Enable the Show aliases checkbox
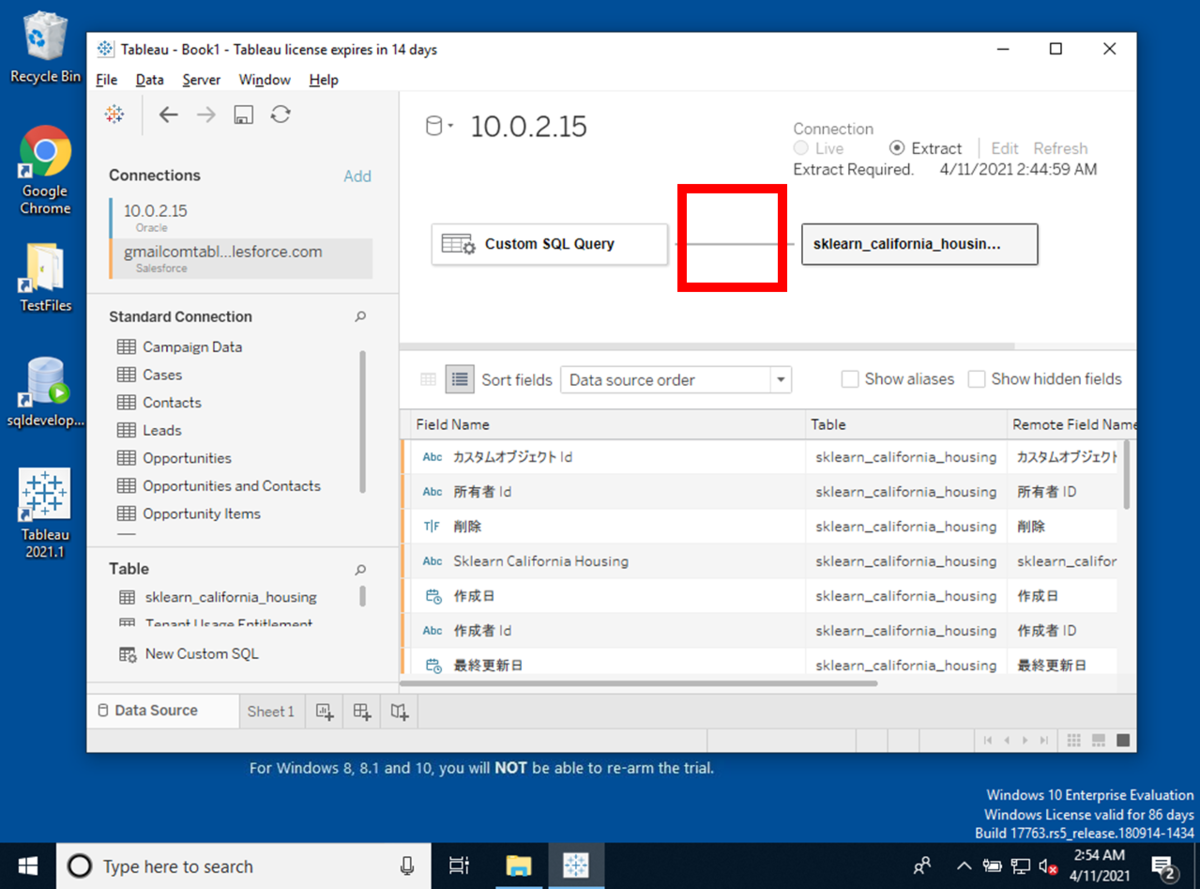The image size is (1200, 889). pyautogui.click(x=850, y=379)
